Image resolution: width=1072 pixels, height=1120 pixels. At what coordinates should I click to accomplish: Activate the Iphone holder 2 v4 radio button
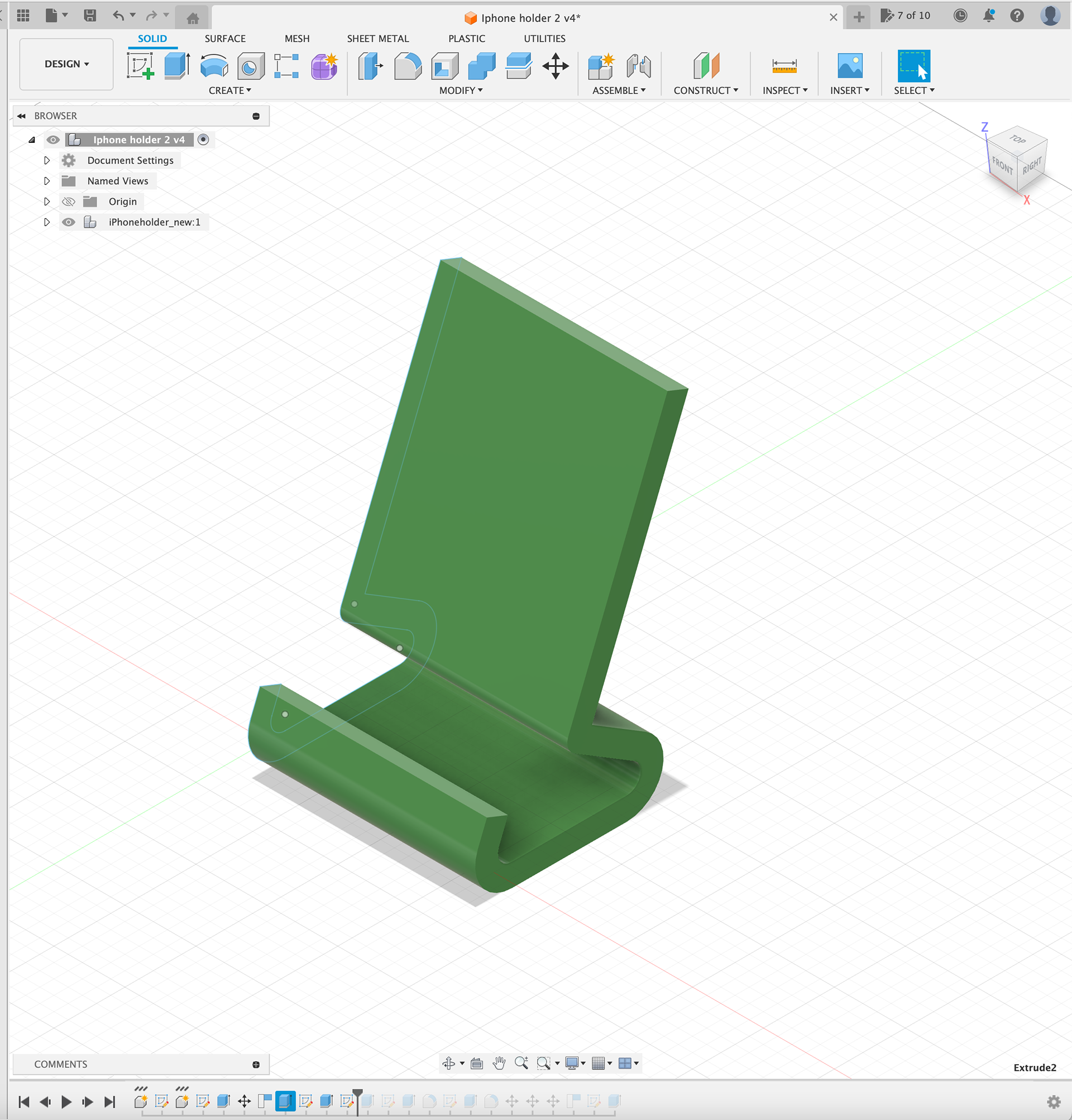[203, 140]
